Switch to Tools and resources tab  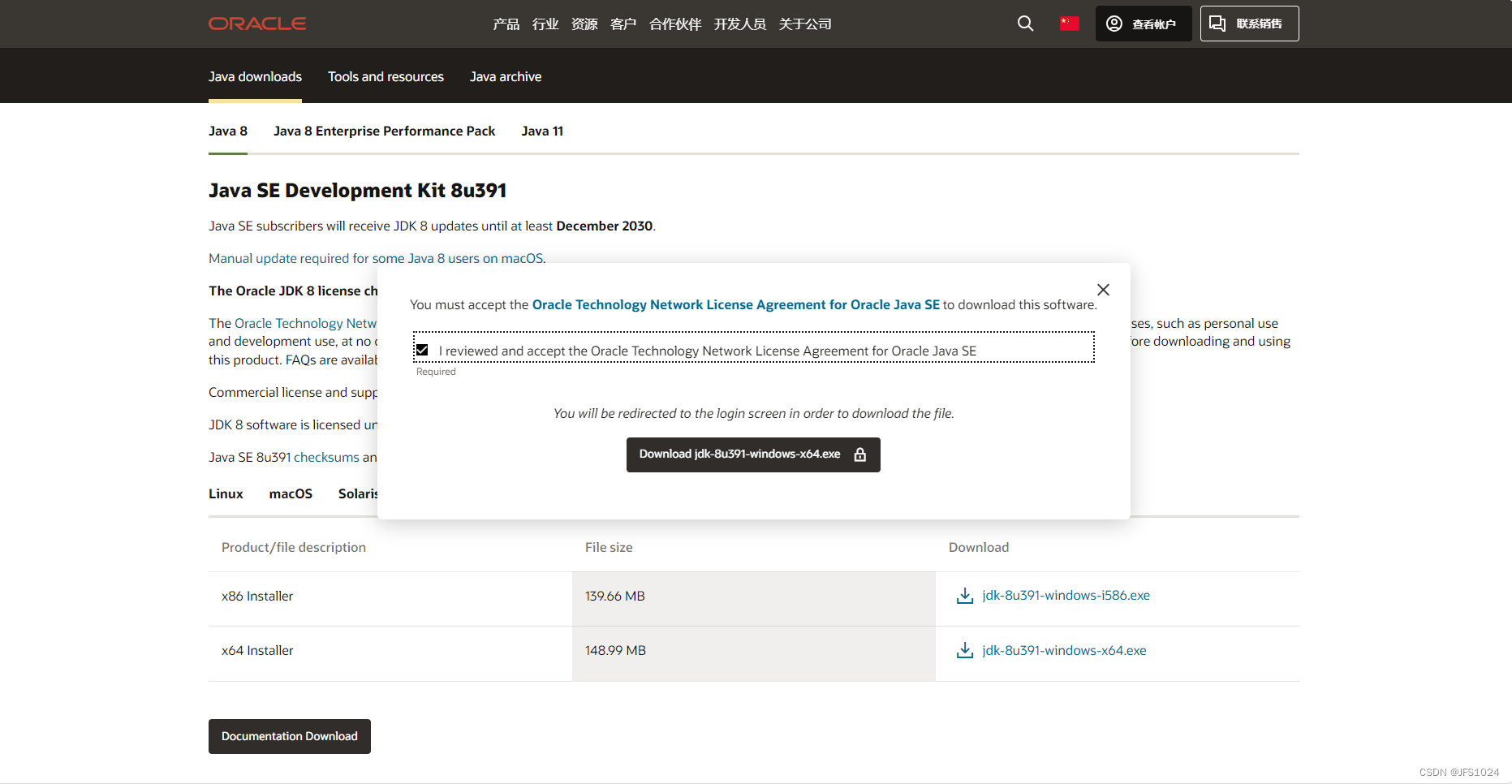(386, 76)
